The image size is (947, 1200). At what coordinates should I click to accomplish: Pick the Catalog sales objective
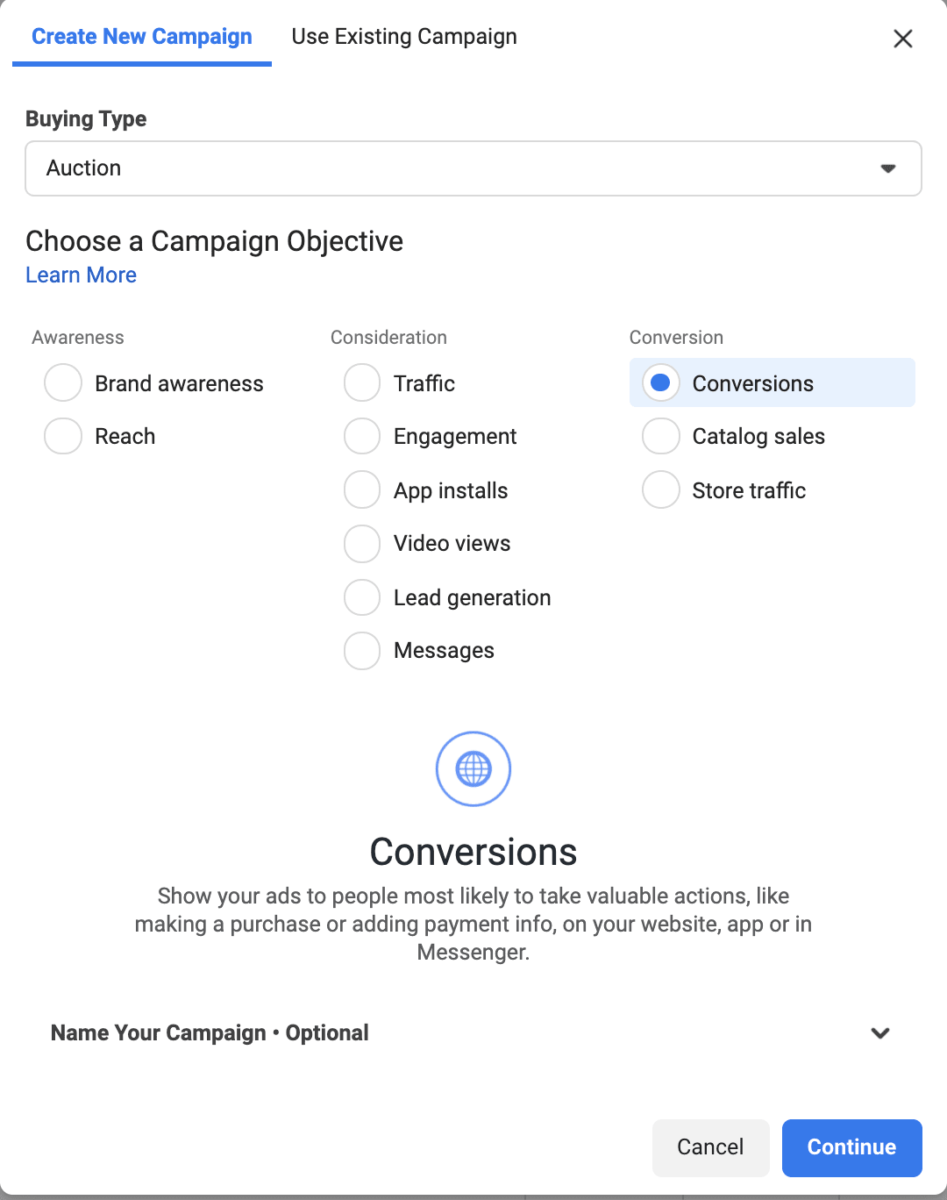pyautogui.click(x=660, y=436)
